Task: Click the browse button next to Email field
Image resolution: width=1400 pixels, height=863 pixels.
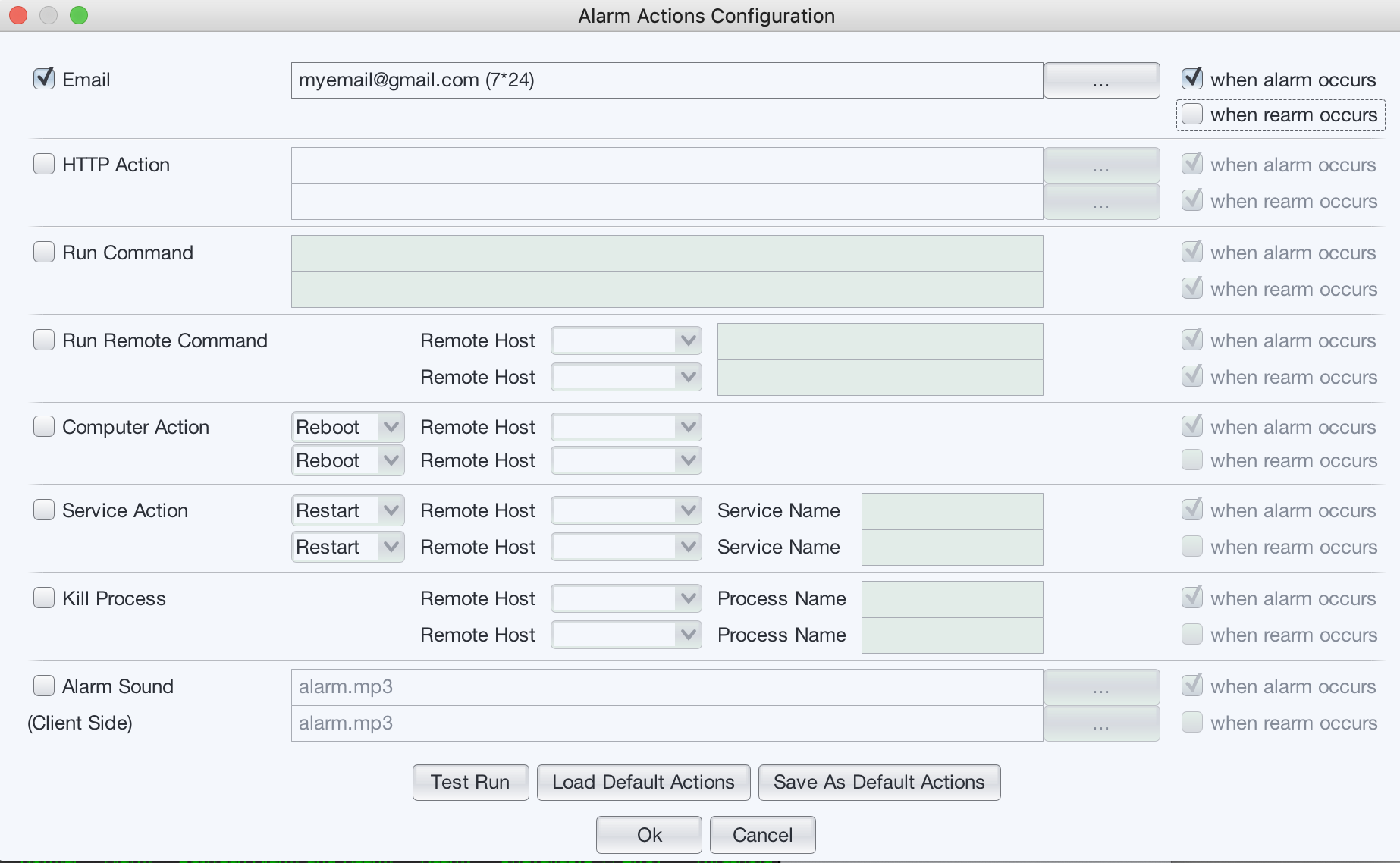Action: 1101,80
